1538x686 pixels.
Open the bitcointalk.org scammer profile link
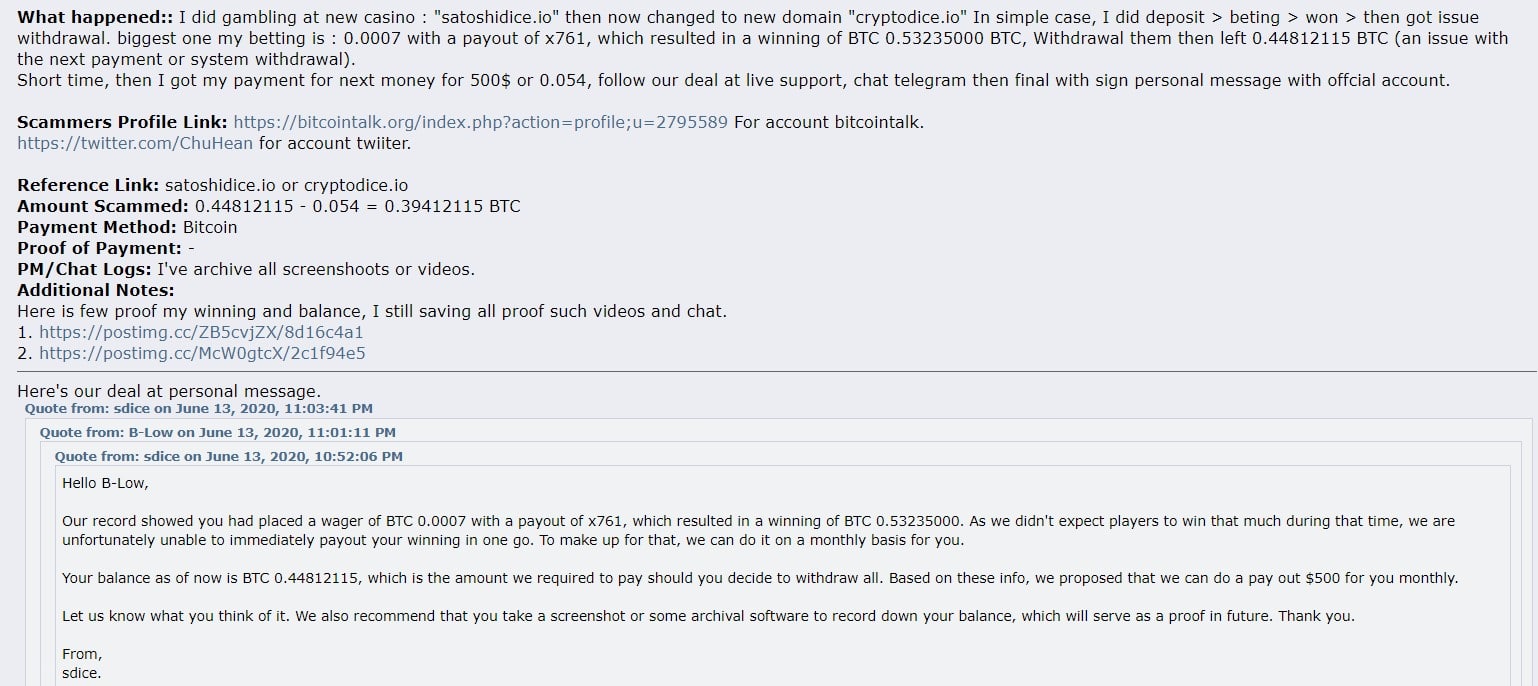(x=481, y=122)
